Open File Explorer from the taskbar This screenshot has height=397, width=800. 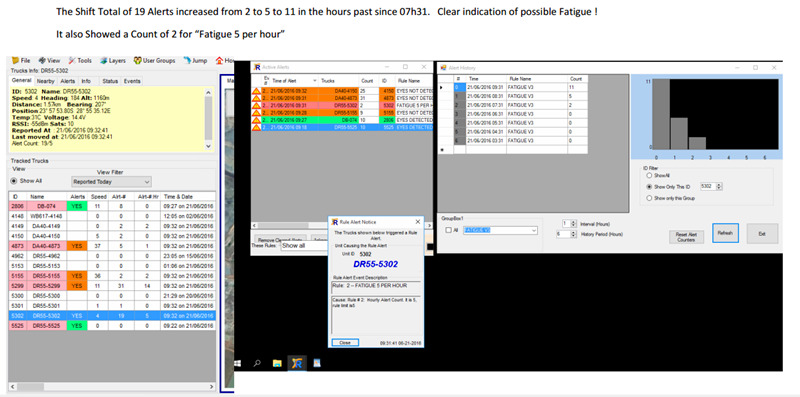[x=277, y=363]
